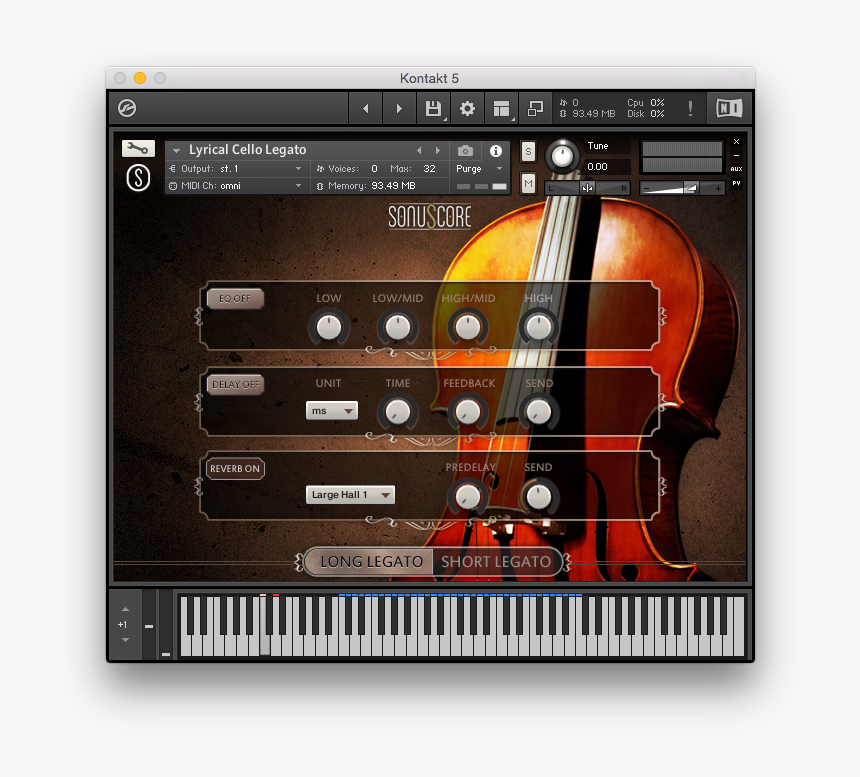Toggle the EQ OFF switch
Image resolution: width=860 pixels, height=777 pixels.
coord(235,299)
